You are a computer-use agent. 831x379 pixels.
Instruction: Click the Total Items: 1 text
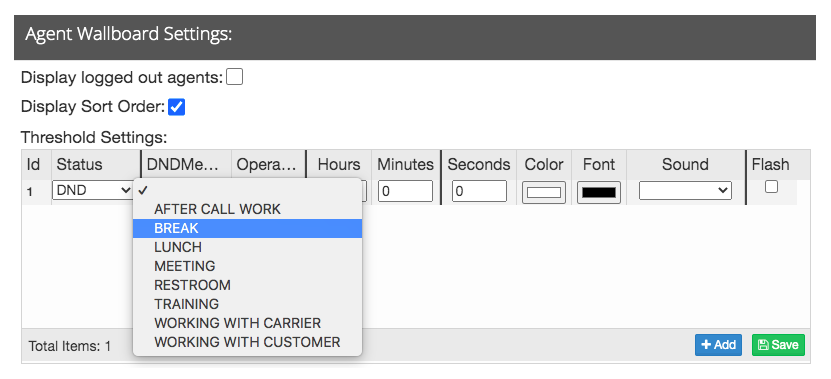pos(70,346)
